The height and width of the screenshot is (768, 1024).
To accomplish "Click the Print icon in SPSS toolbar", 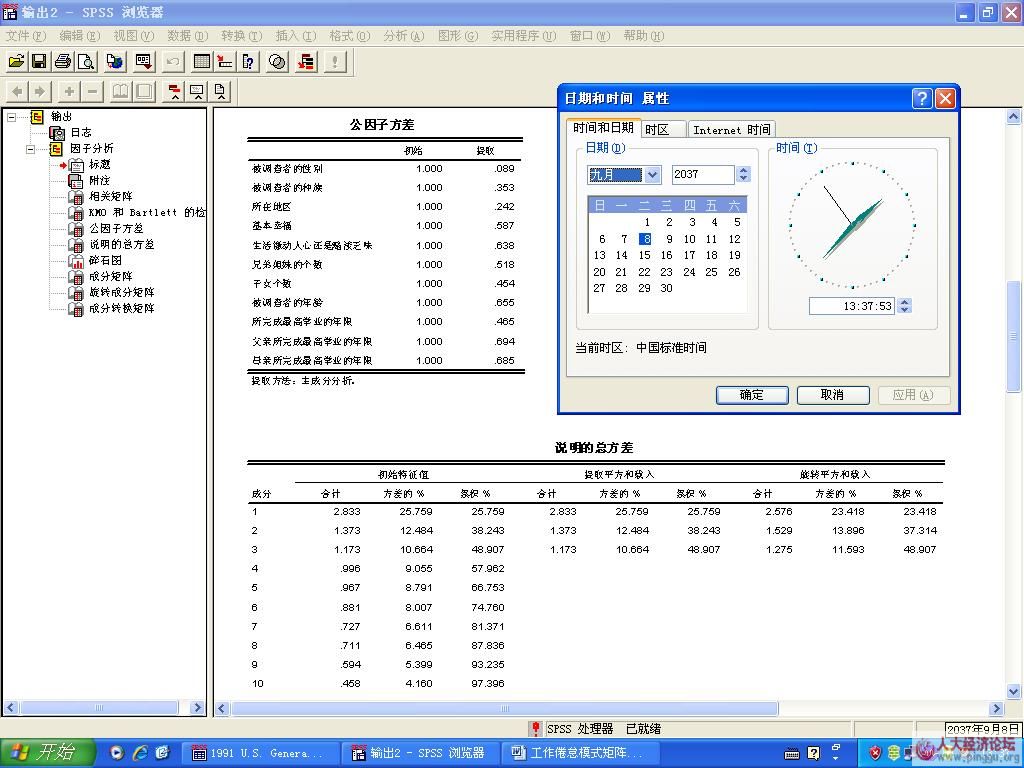I will 63,62.
